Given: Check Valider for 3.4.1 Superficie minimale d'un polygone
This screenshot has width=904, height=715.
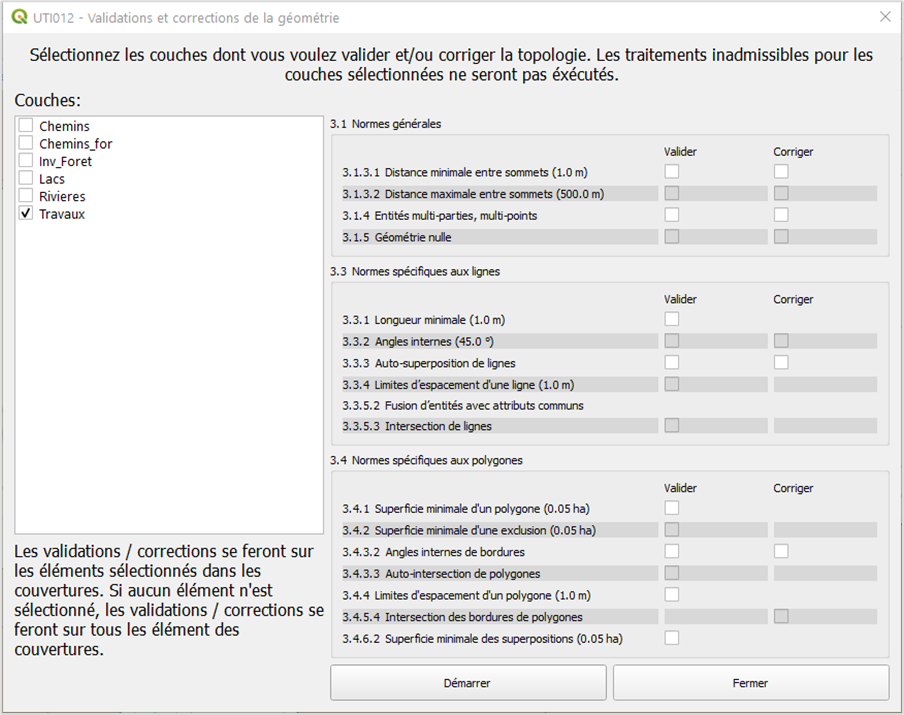Looking at the screenshot, I should (672, 508).
